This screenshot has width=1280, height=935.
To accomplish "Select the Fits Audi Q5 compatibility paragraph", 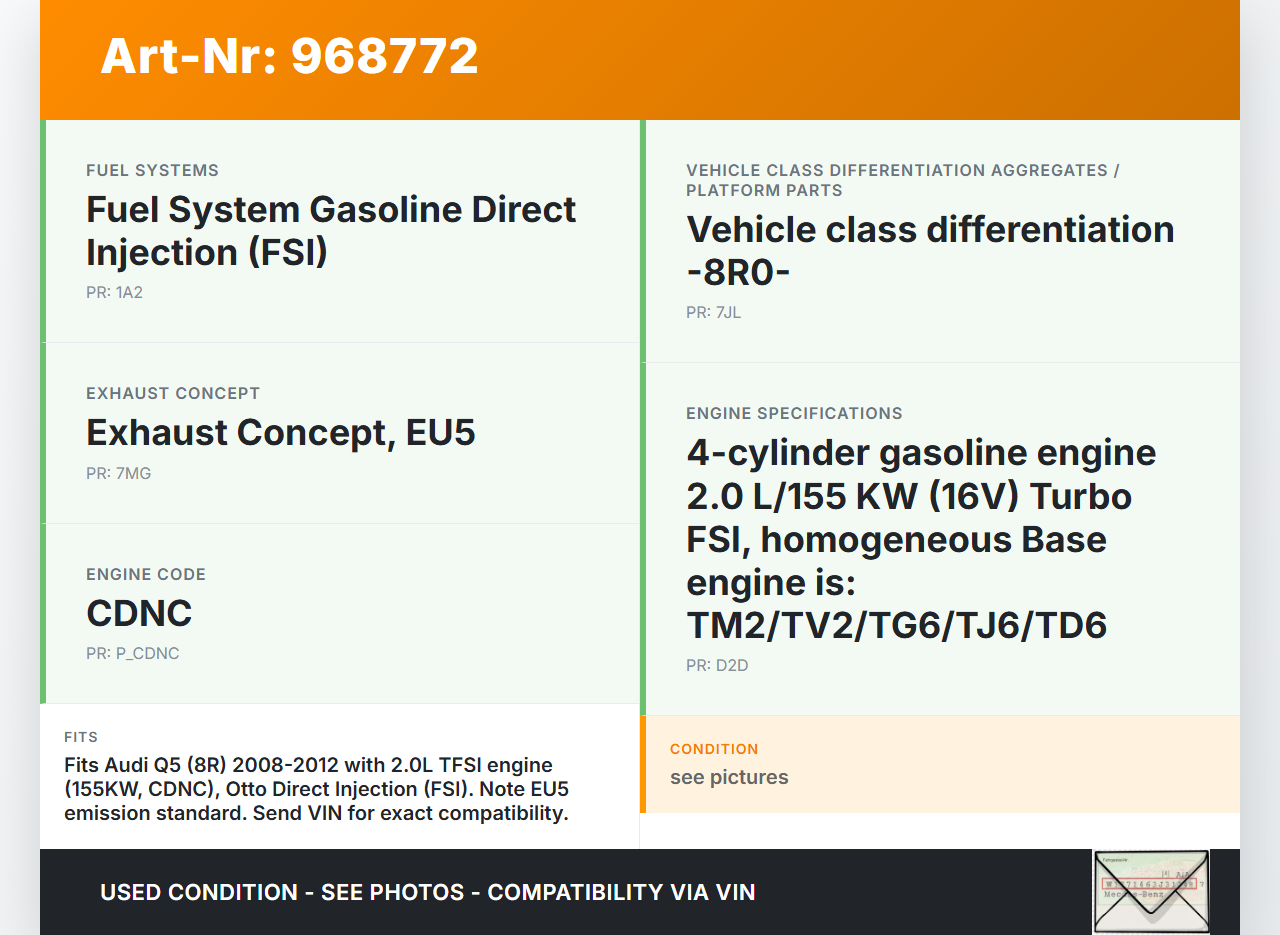I will tap(316, 789).
